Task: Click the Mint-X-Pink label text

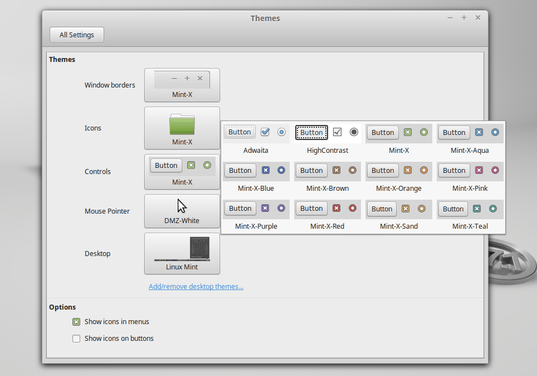Action: tap(470, 188)
